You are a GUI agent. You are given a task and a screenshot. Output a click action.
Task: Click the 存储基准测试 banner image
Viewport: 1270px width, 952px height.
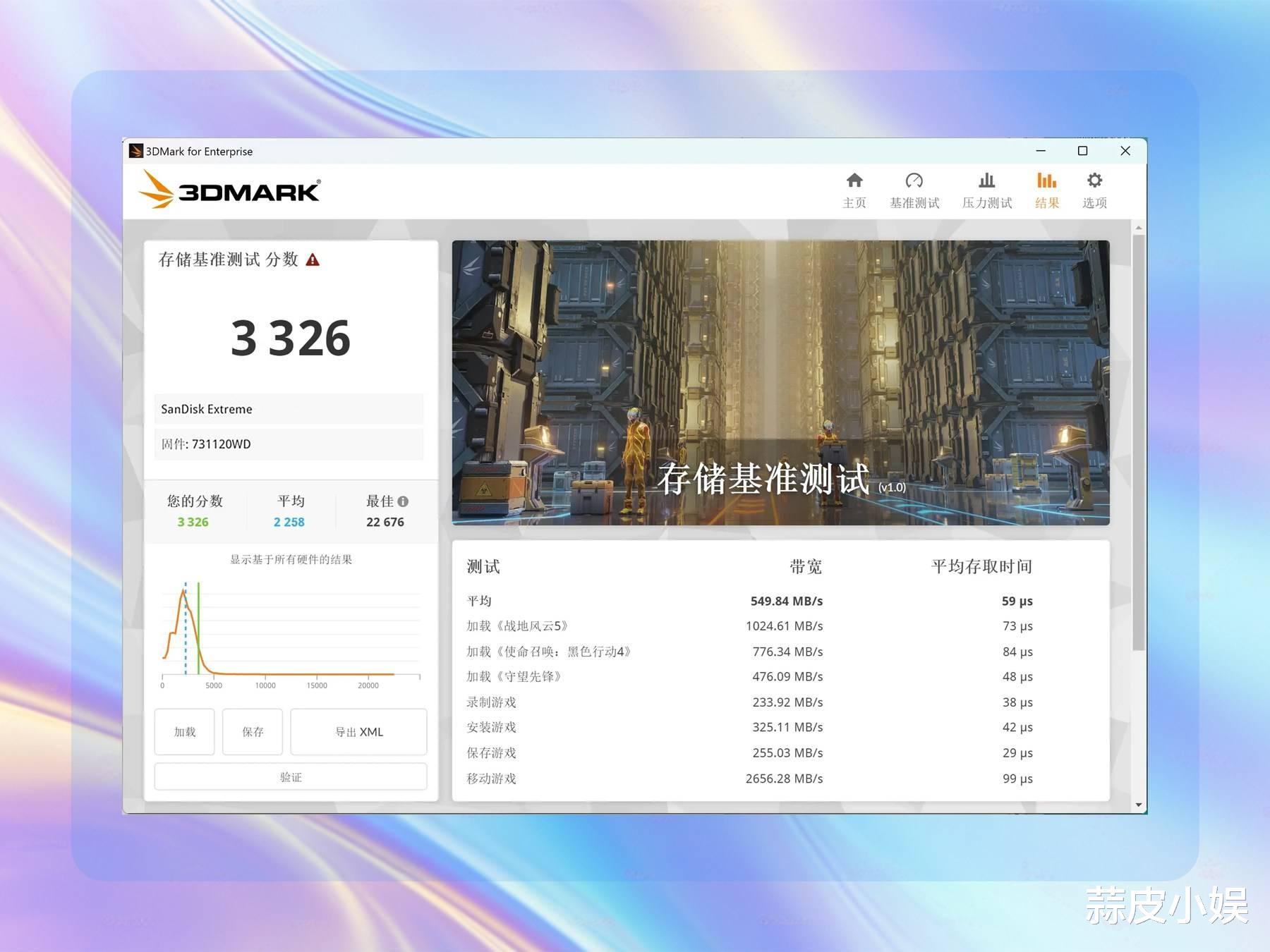coord(780,383)
